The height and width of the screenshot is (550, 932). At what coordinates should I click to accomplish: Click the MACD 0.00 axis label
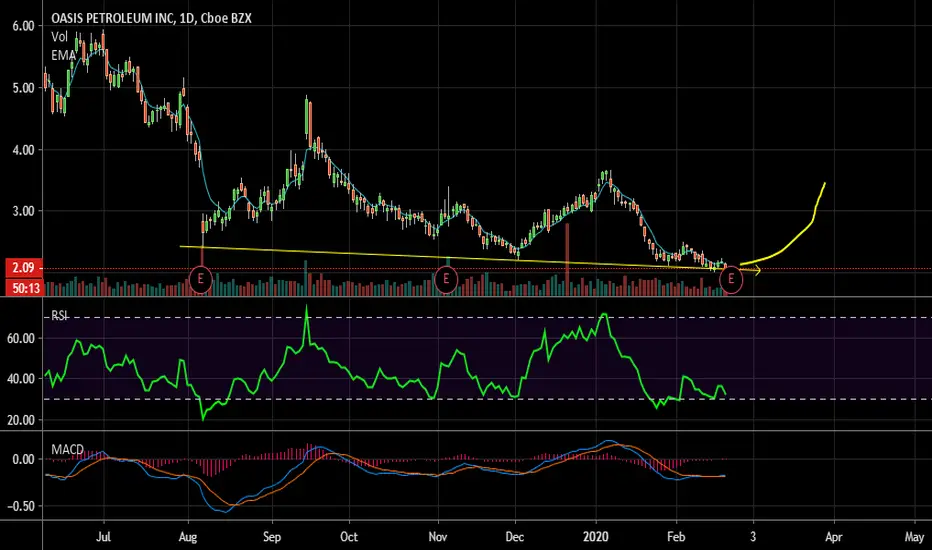(23, 459)
